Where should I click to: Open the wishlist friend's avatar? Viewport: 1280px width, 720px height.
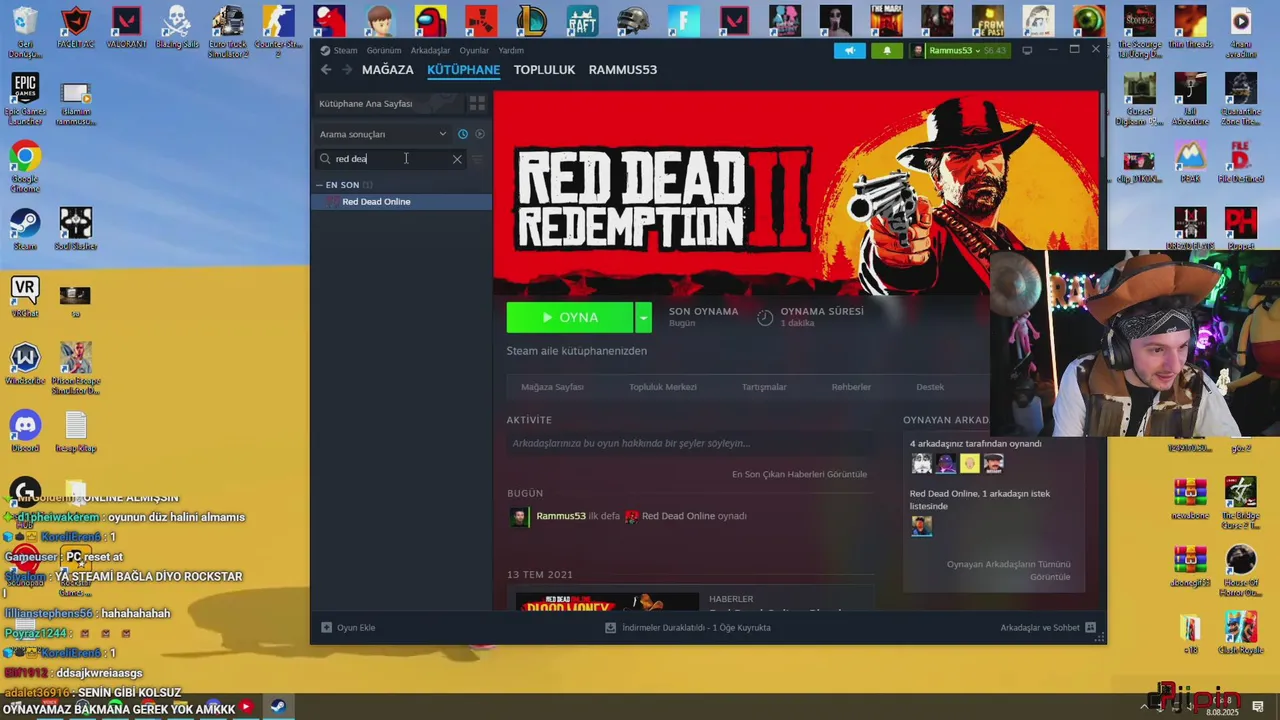click(921, 526)
